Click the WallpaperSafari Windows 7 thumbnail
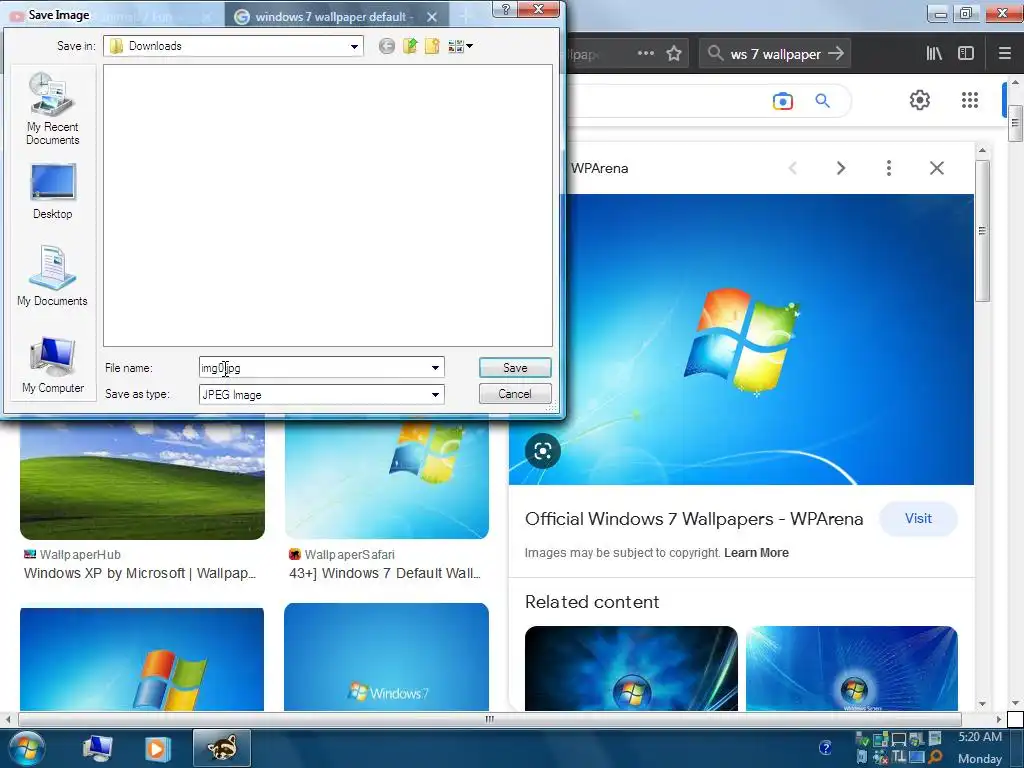Image resolution: width=1024 pixels, height=768 pixels. tap(387, 480)
